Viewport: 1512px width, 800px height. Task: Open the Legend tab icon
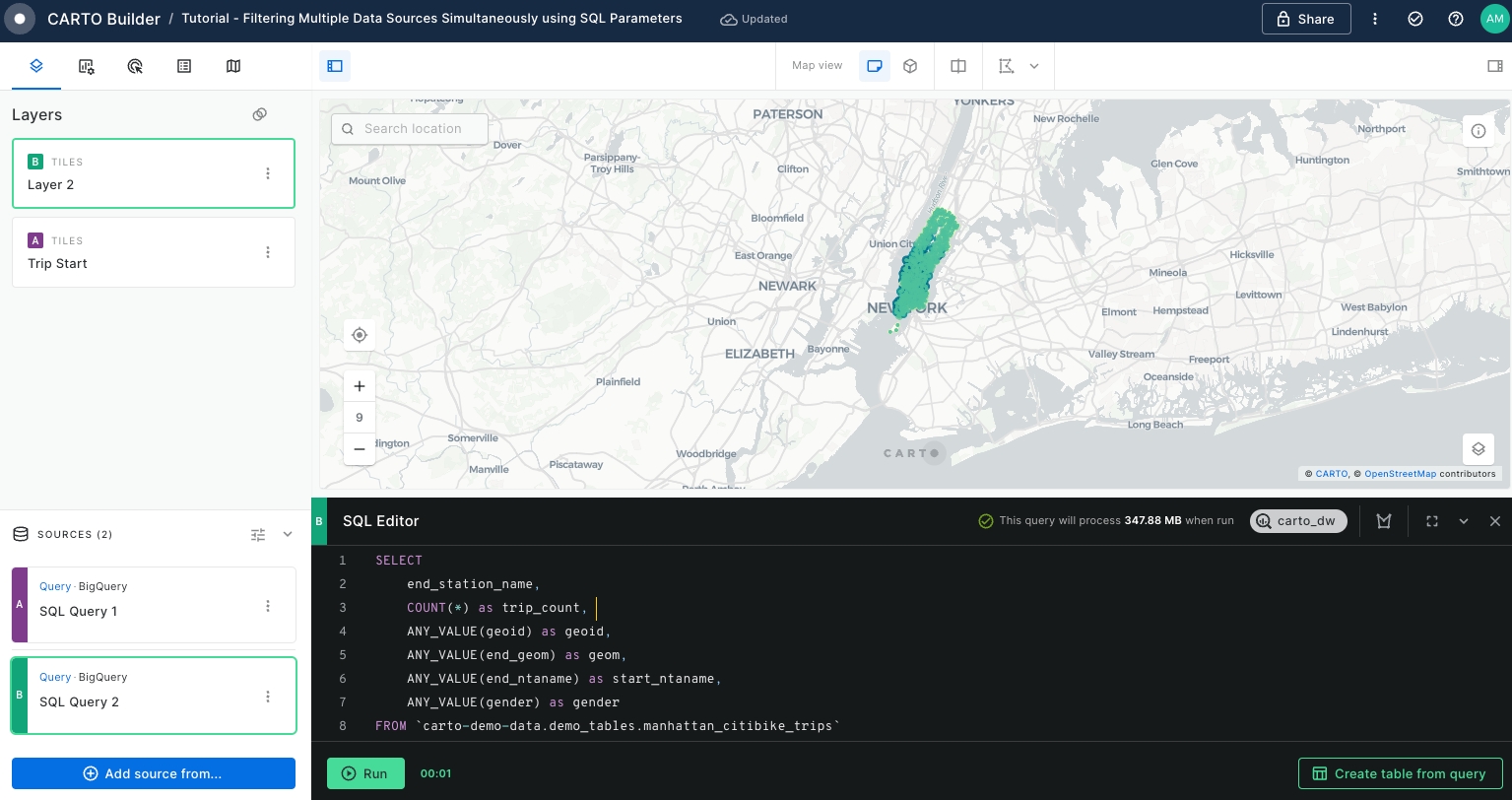pos(184,66)
